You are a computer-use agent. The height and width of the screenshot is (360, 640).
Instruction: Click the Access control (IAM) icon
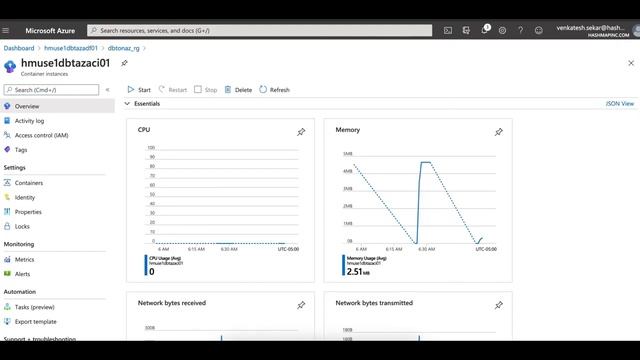(7, 135)
